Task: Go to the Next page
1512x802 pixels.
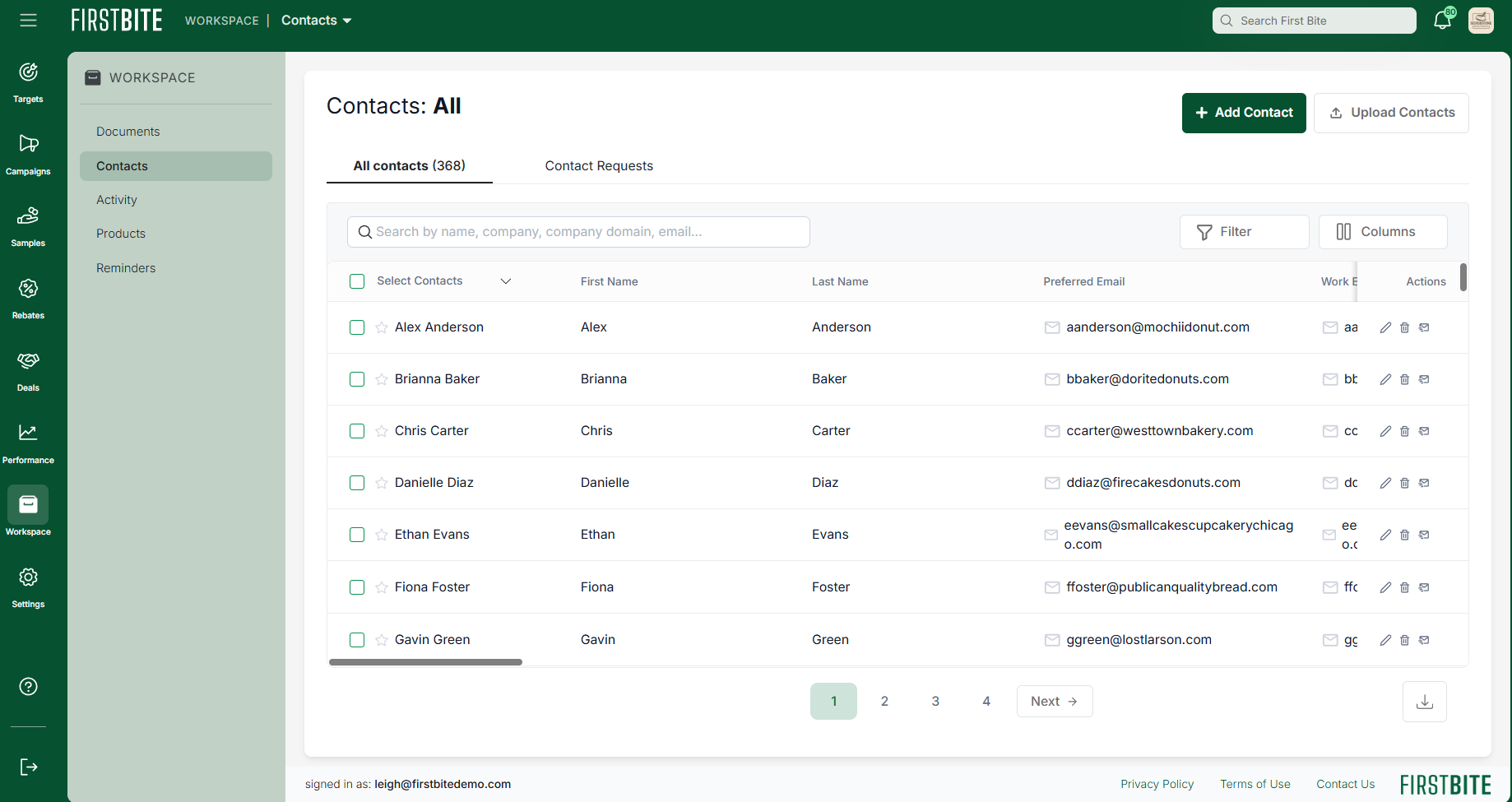Action: (x=1055, y=702)
